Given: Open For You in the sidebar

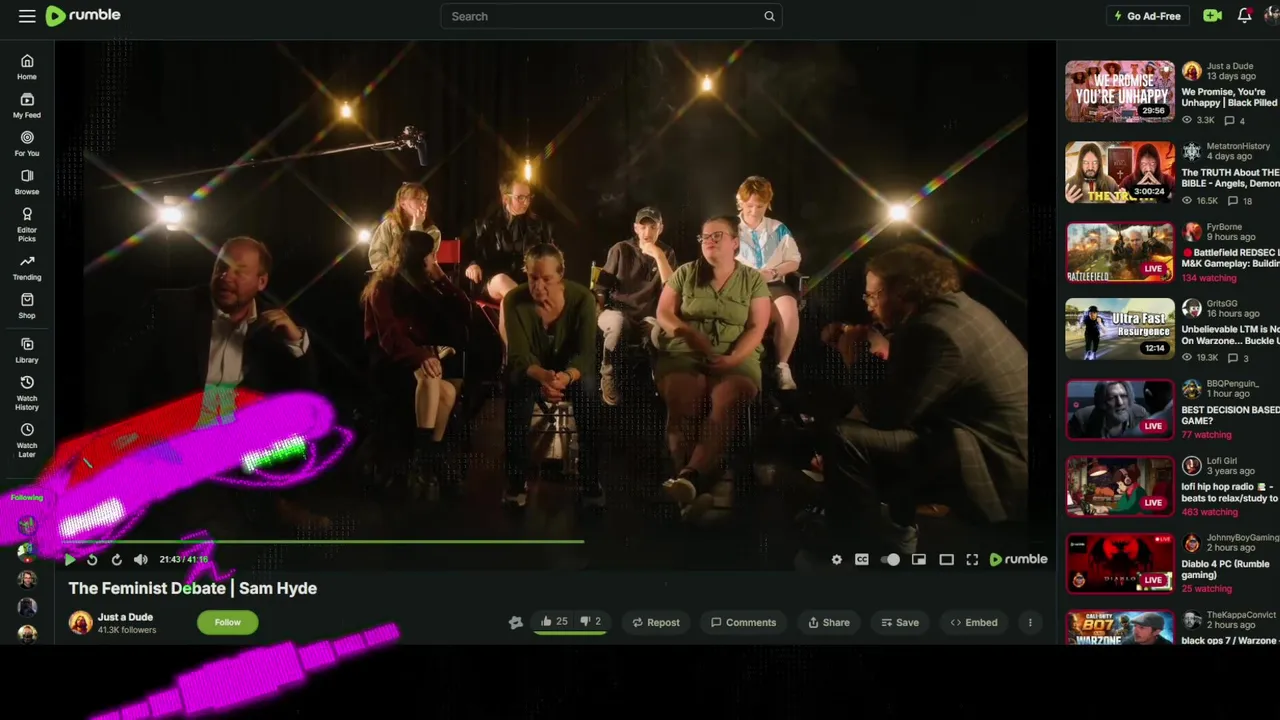Looking at the screenshot, I should (x=27, y=143).
